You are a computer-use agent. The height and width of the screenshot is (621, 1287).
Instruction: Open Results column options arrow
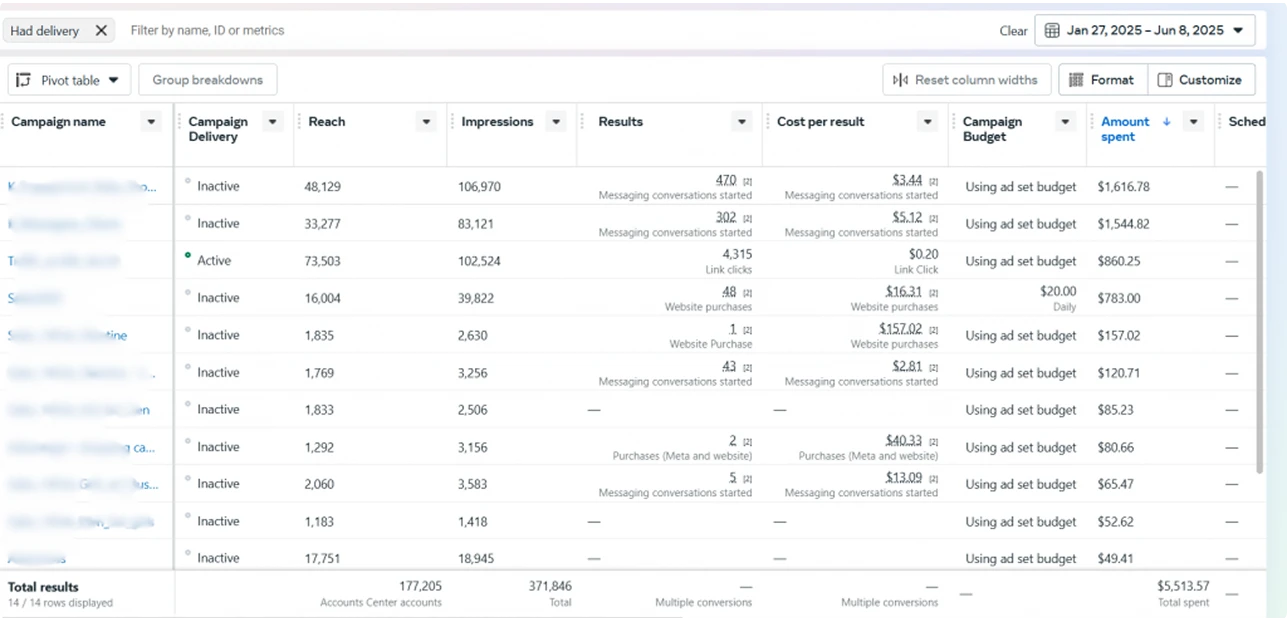click(x=742, y=122)
